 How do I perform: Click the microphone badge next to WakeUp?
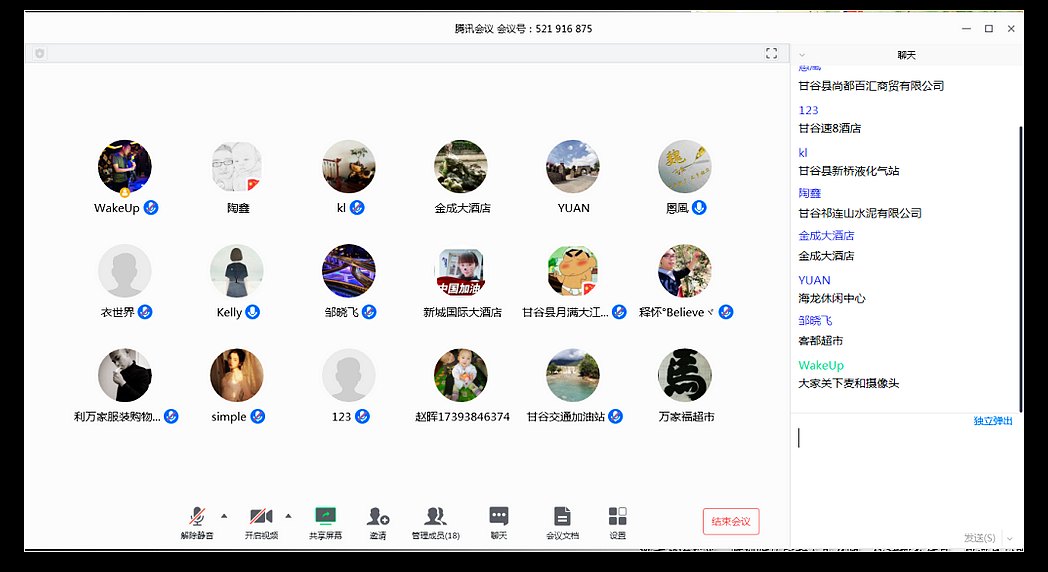[x=151, y=208]
